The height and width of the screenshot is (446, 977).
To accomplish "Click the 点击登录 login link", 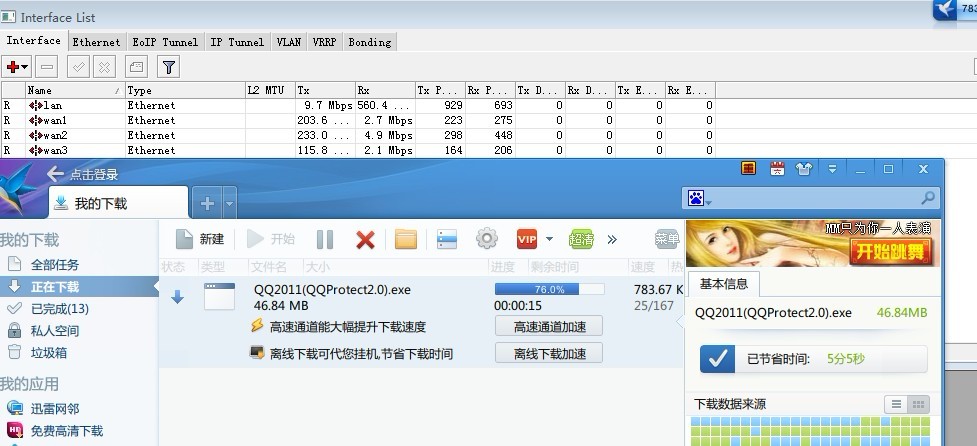I will pyautogui.click(x=93, y=174).
